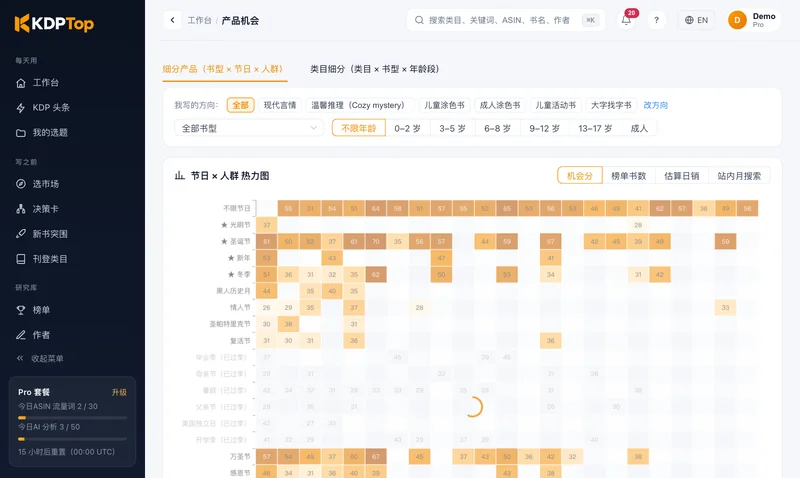The width and height of the screenshot is (800, 478).
Task: Select 大字找字书 direction filter
Action: [611, 105]
